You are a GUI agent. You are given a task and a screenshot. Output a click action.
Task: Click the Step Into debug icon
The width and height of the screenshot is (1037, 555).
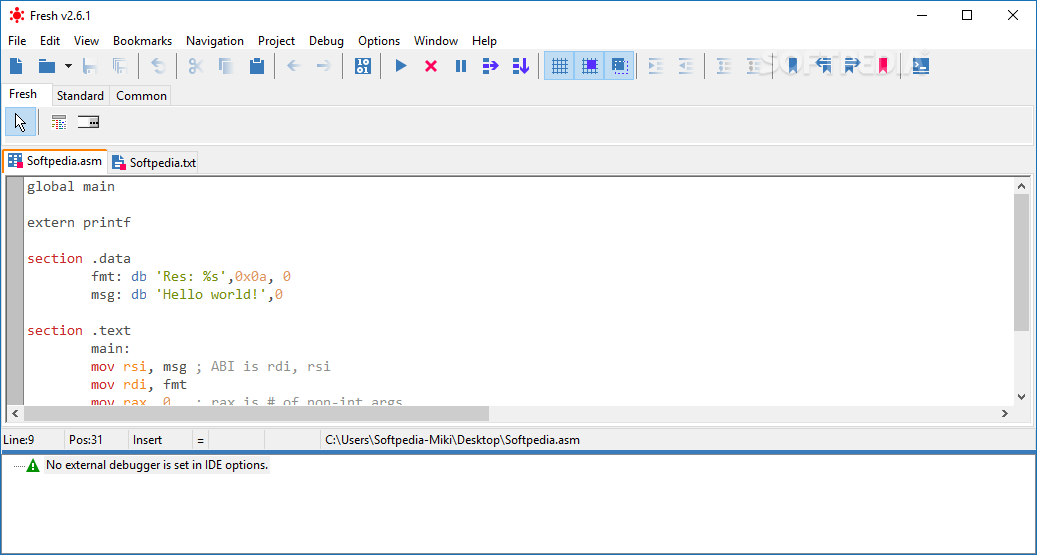click(x=521, y=65)
